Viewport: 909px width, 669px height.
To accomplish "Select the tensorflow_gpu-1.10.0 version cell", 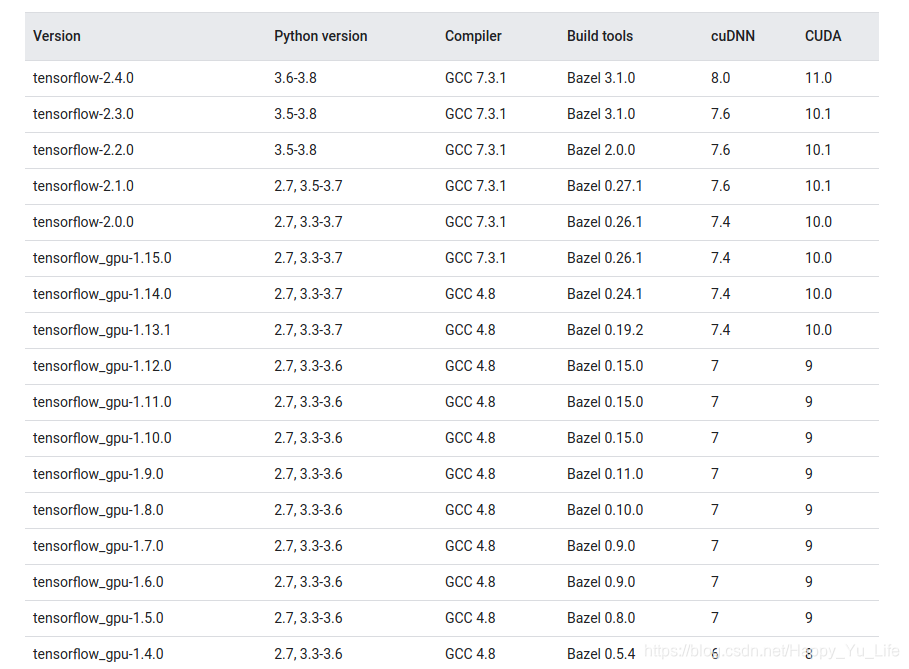I will point(102,438).
